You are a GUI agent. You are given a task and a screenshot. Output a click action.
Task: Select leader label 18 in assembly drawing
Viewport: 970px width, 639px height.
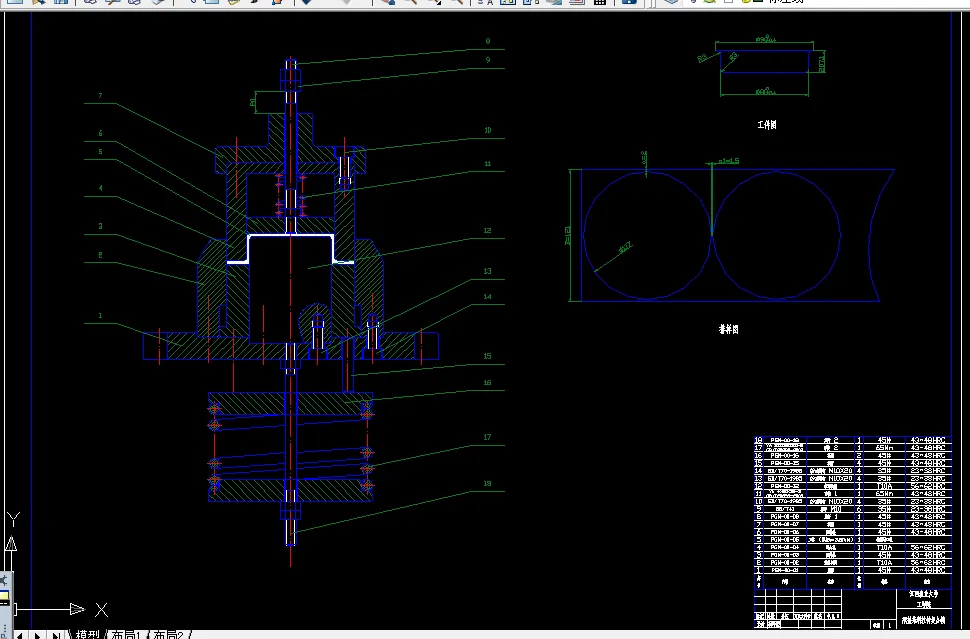pos(487,484)
